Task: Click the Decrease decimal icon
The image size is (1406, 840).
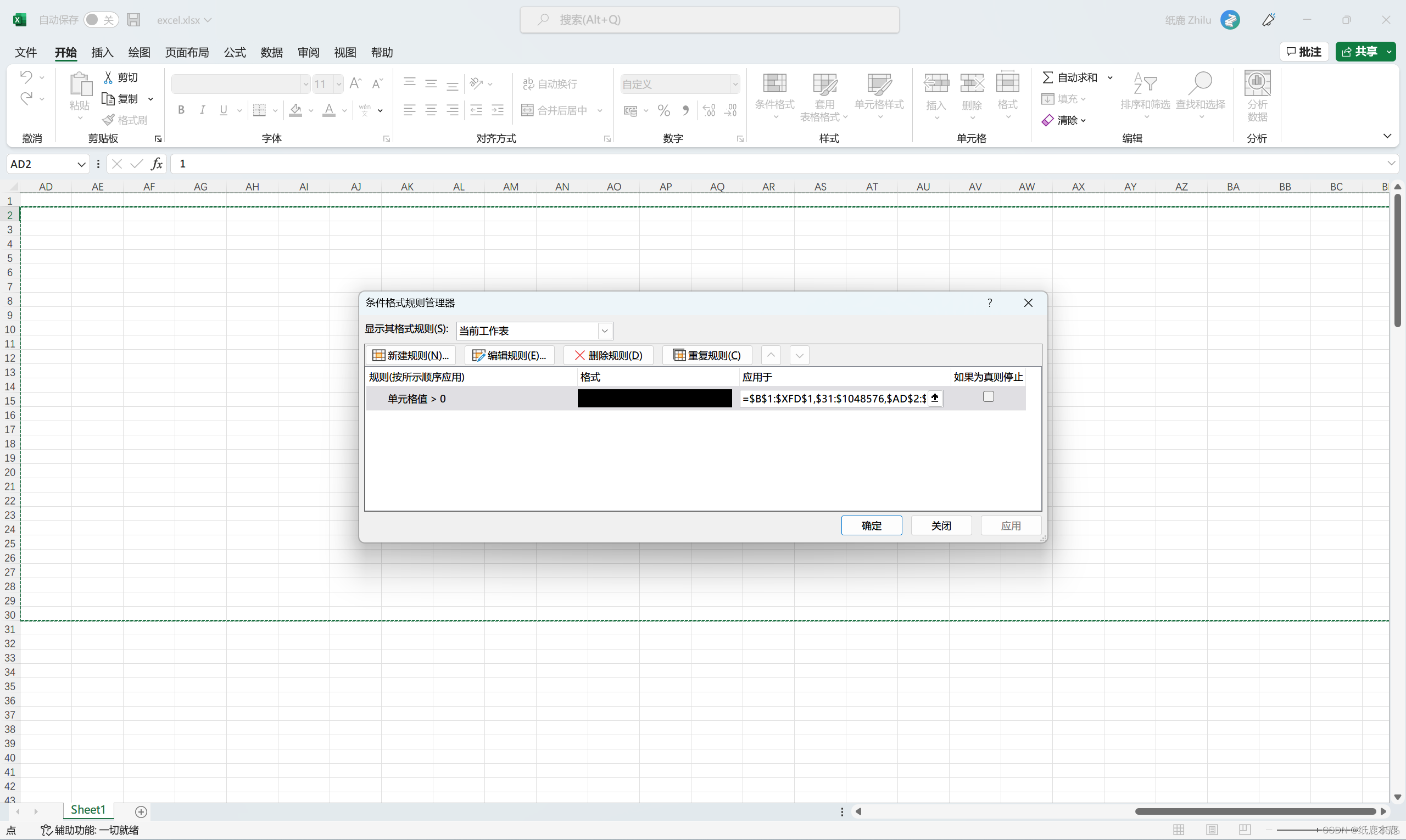Action: 730,110
